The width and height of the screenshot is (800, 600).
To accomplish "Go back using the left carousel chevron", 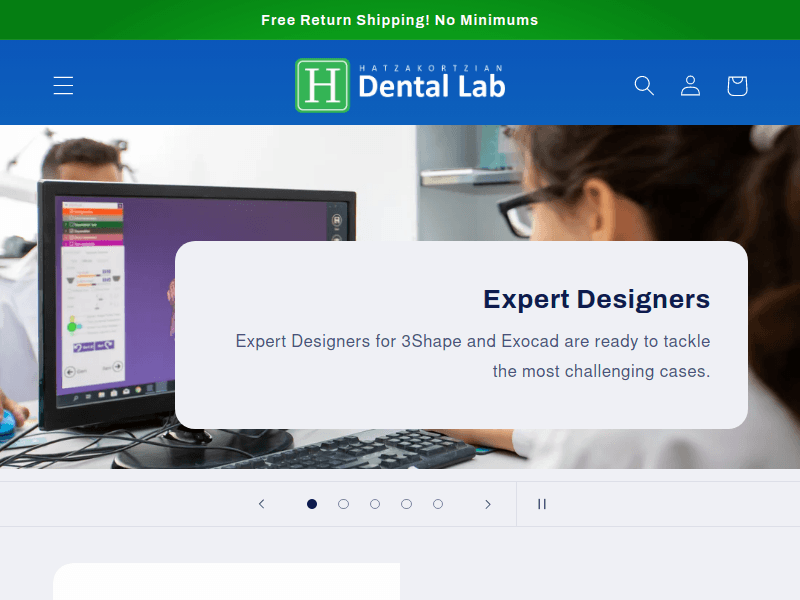I will (262, 504).
